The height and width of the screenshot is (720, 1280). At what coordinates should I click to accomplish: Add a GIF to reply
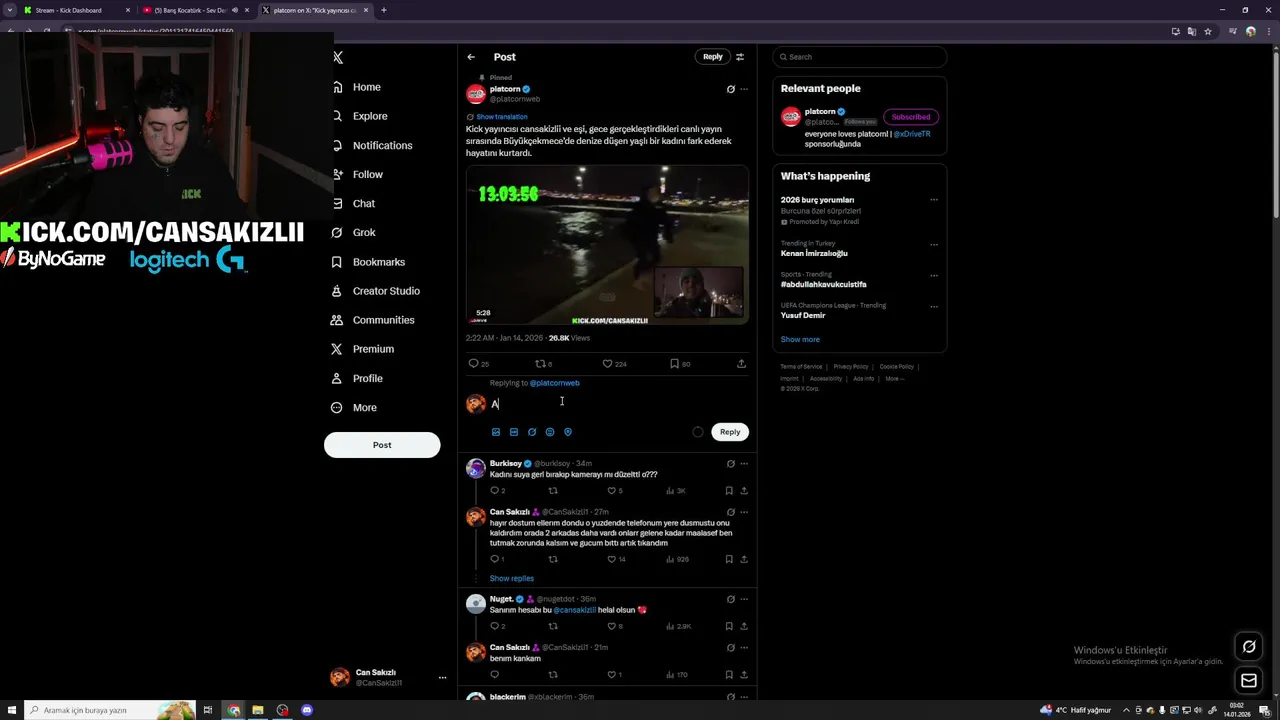click(x=513, y=432)
